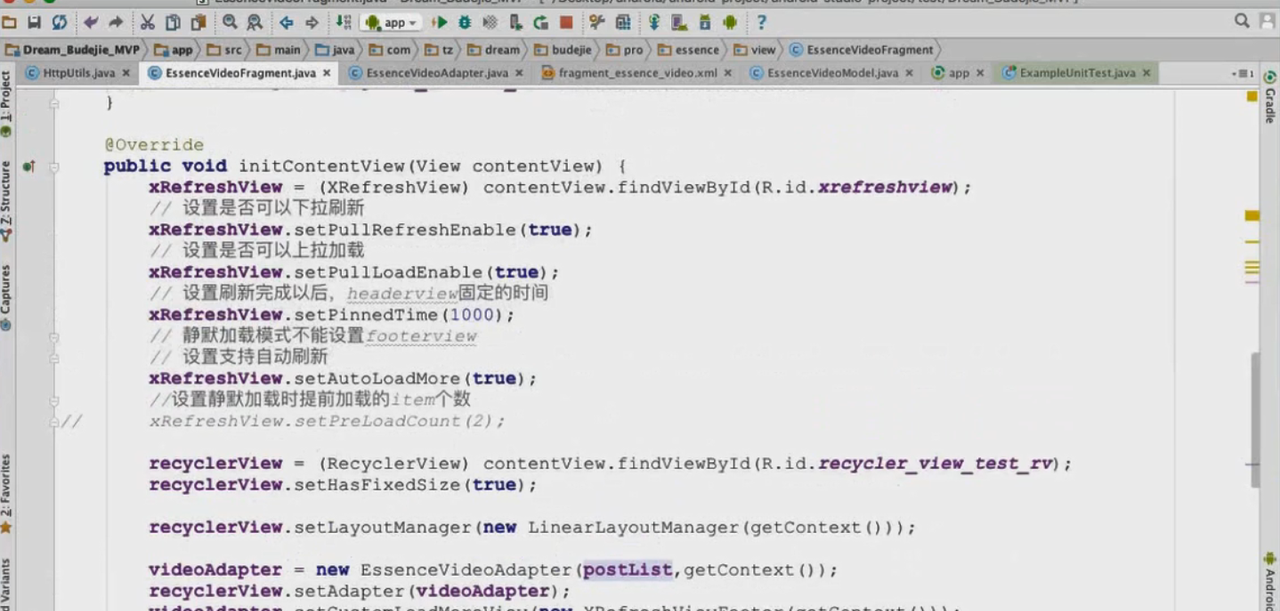Close the fragment_essence_video.xml tab
The image size is (1280, 611).
pos(726,73)
